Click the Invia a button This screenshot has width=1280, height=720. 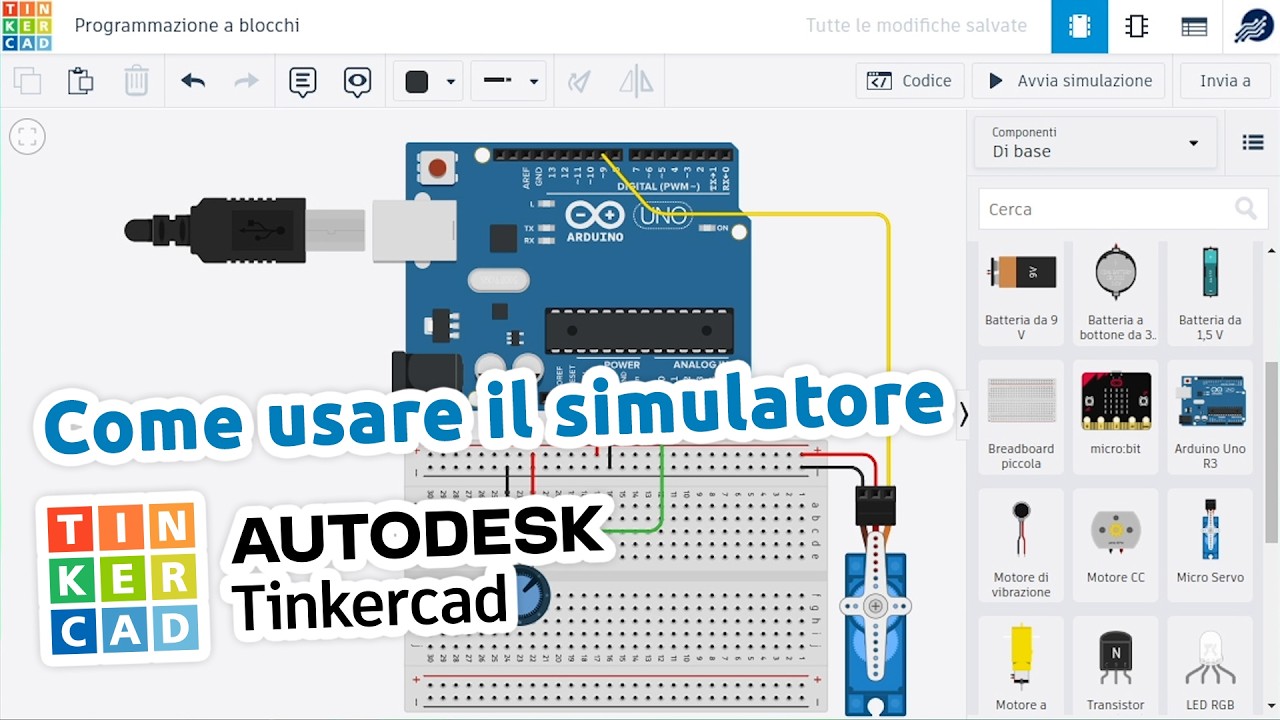[1225, 81]
